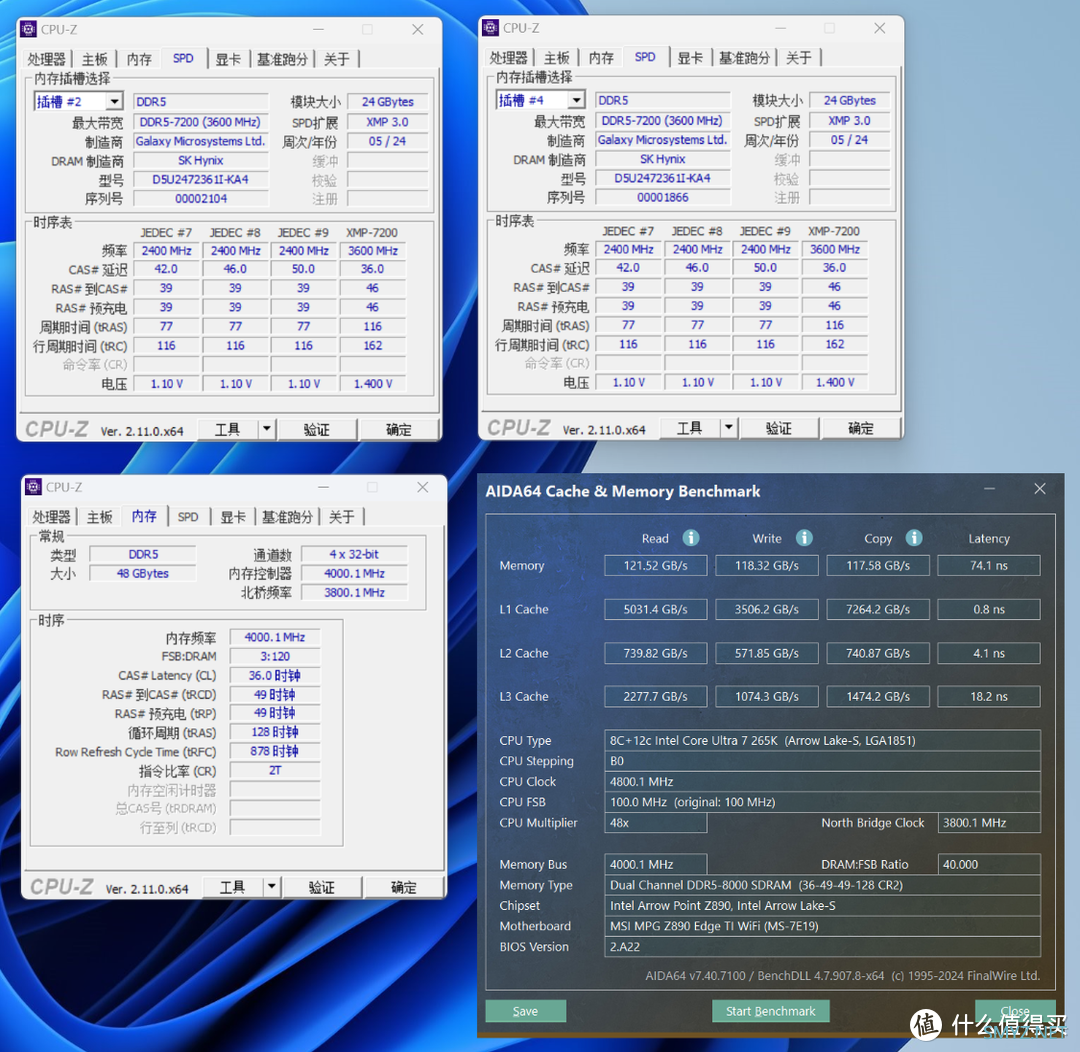This screenshot has height=1052, width=1080.
Task: Click the Read info icon in AIDA64
Action: (691, 538)
